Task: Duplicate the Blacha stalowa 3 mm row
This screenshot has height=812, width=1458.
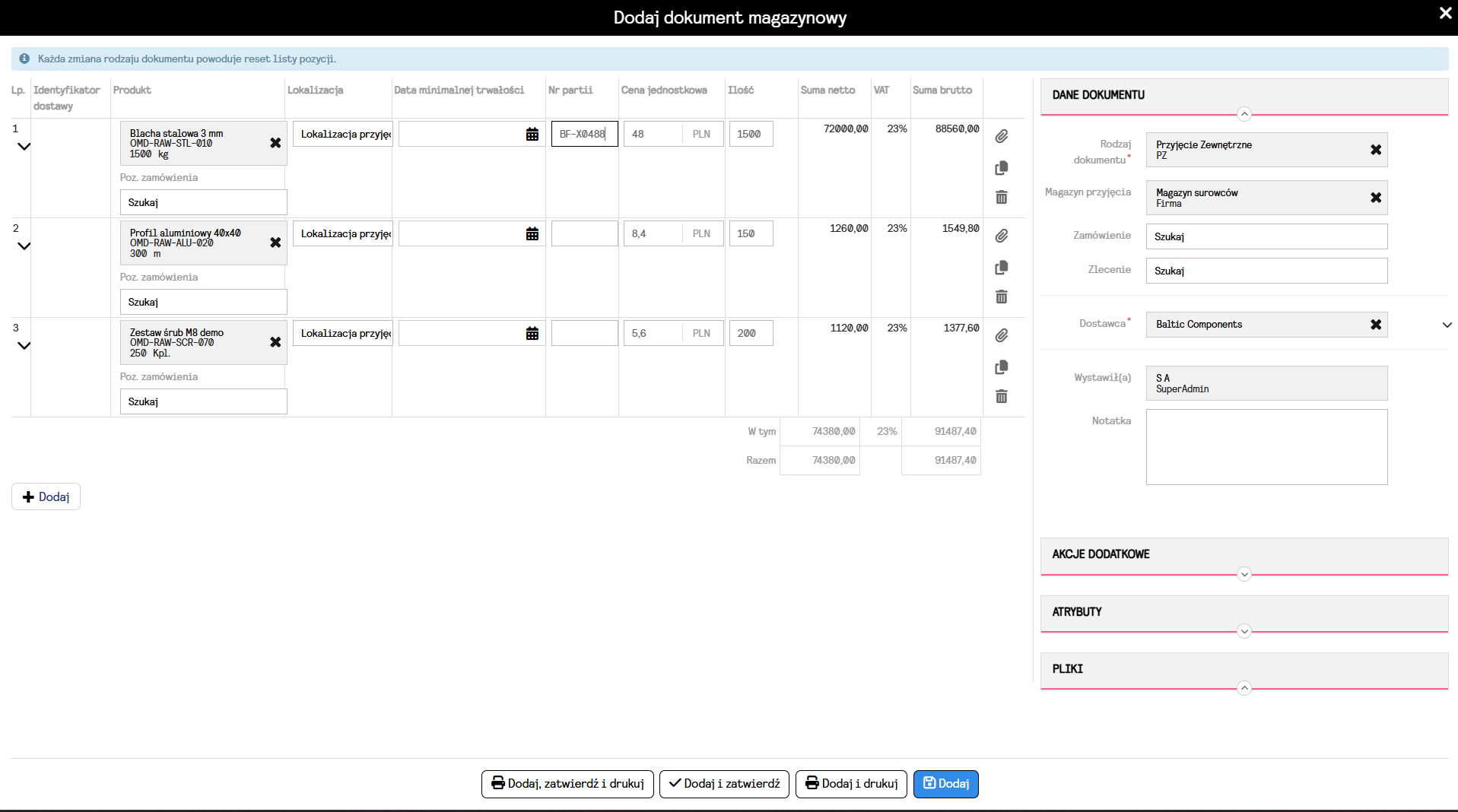Action: pos(1002,167)
